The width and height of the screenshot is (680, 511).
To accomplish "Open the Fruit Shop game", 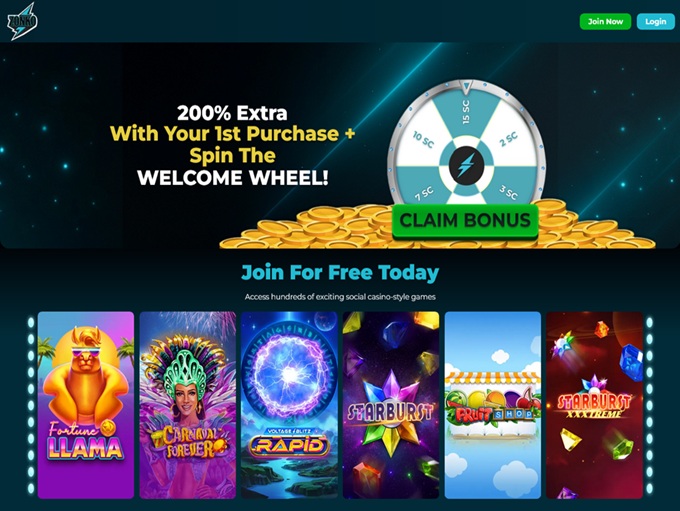I will (493, 405).
